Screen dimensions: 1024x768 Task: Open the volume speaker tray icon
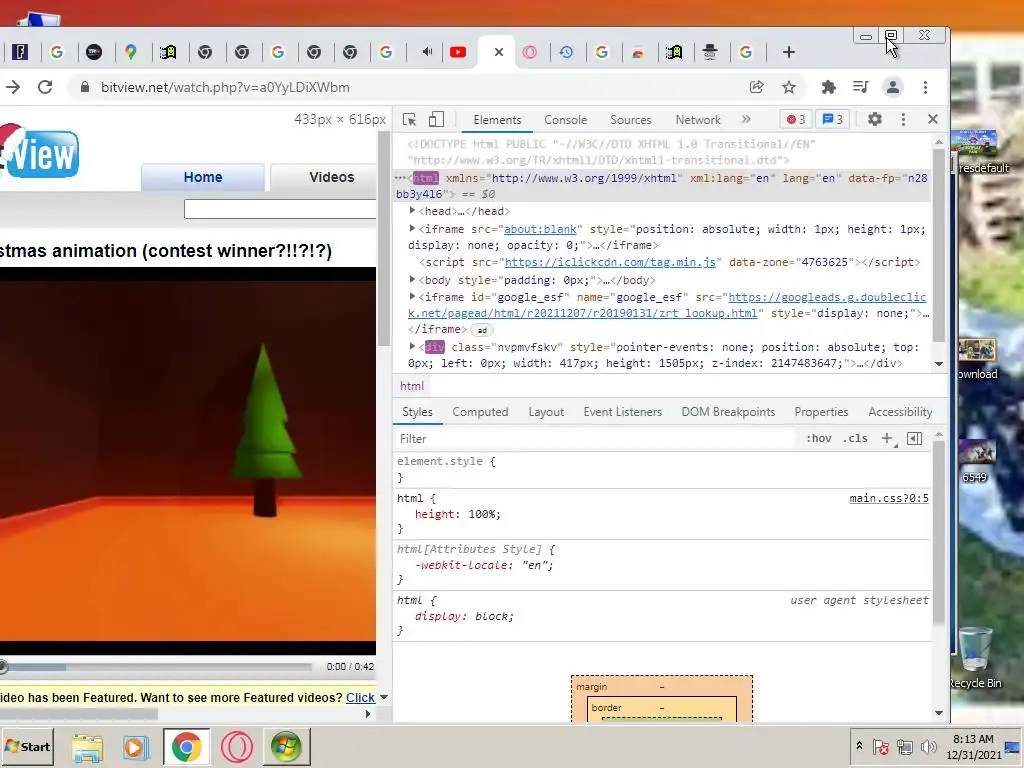(x=929, y=746)
